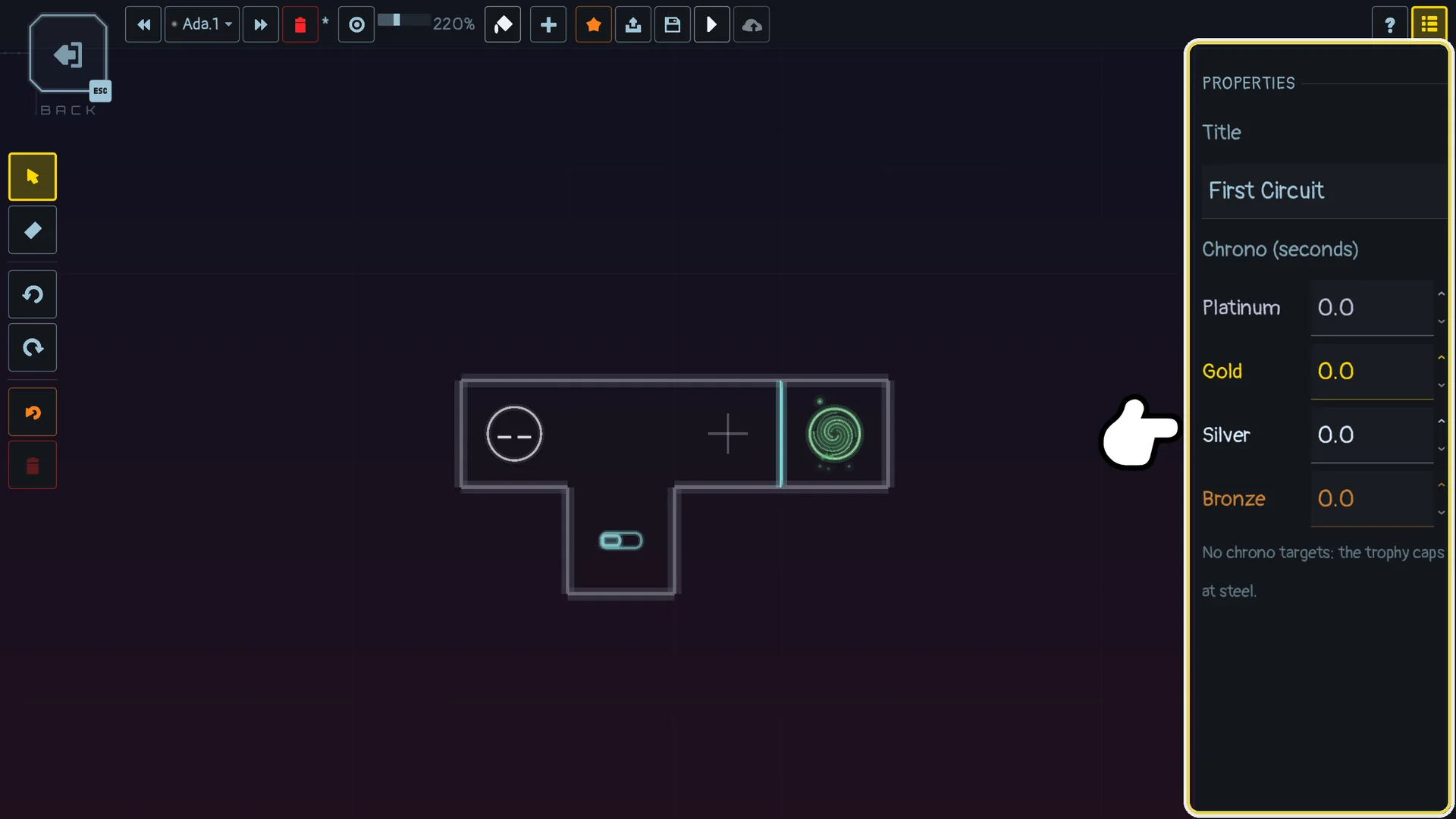Viewport: 1456px width, 819px height.
Task: Click the Gold chrono value field
Action: point(1372,372)
